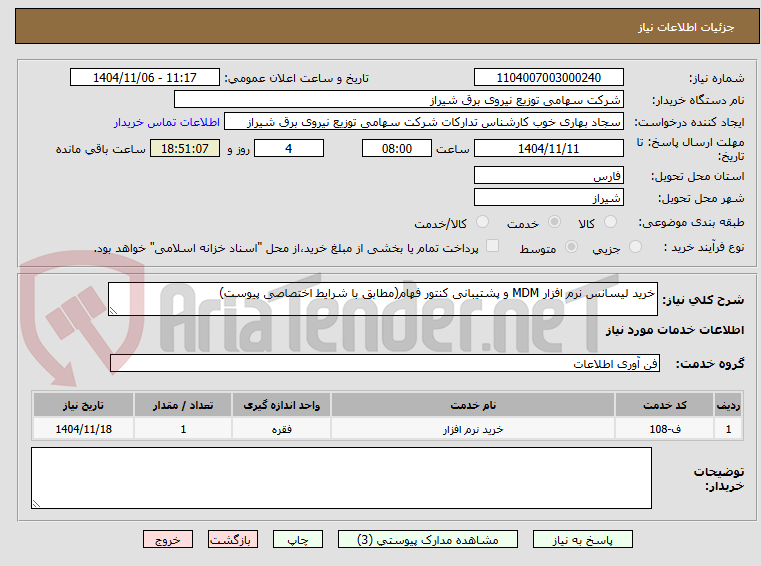
Task: Select the کالا/خدمت radio button
Action: 482,222
